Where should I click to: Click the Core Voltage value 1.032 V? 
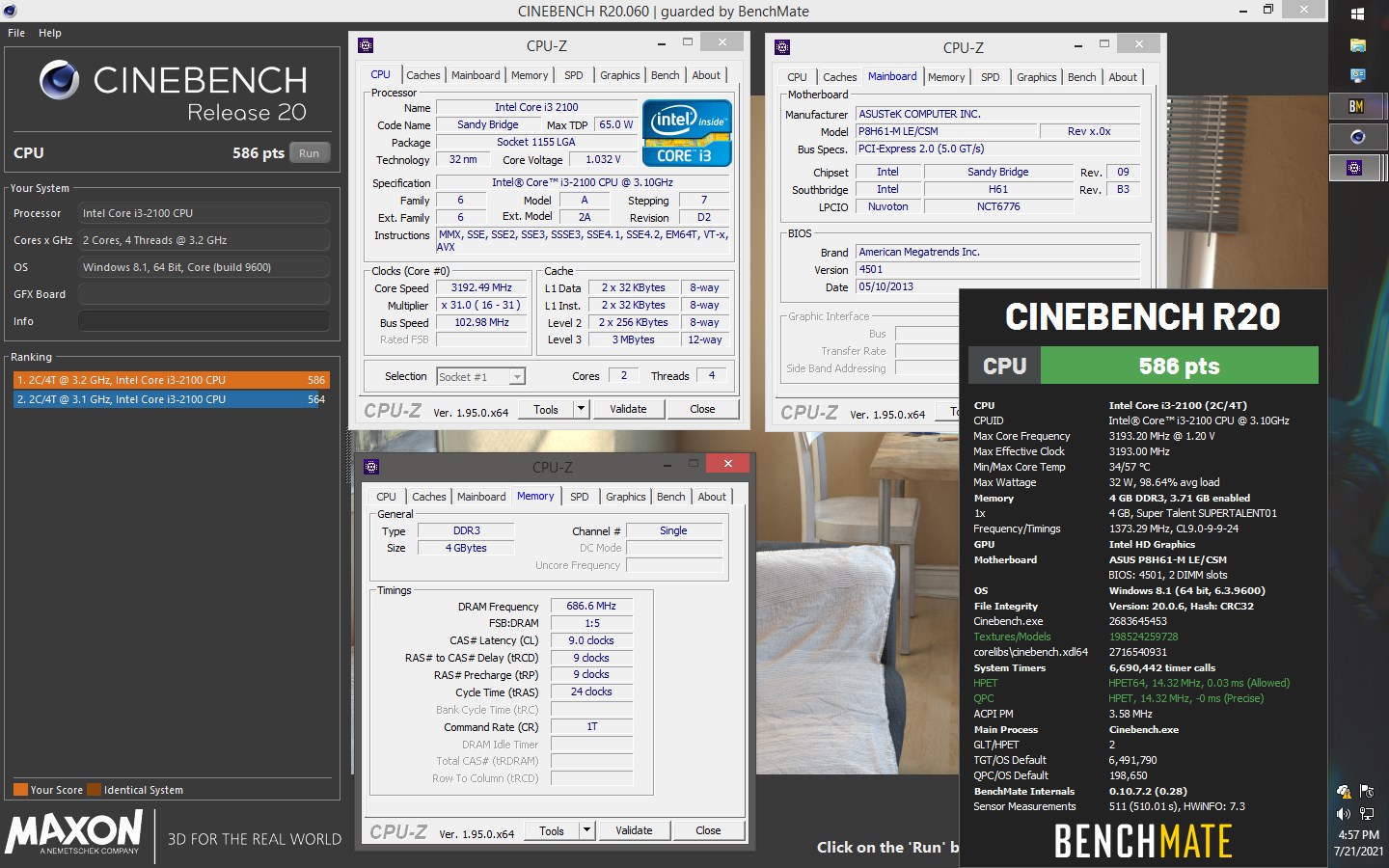(x=603, y=159)
